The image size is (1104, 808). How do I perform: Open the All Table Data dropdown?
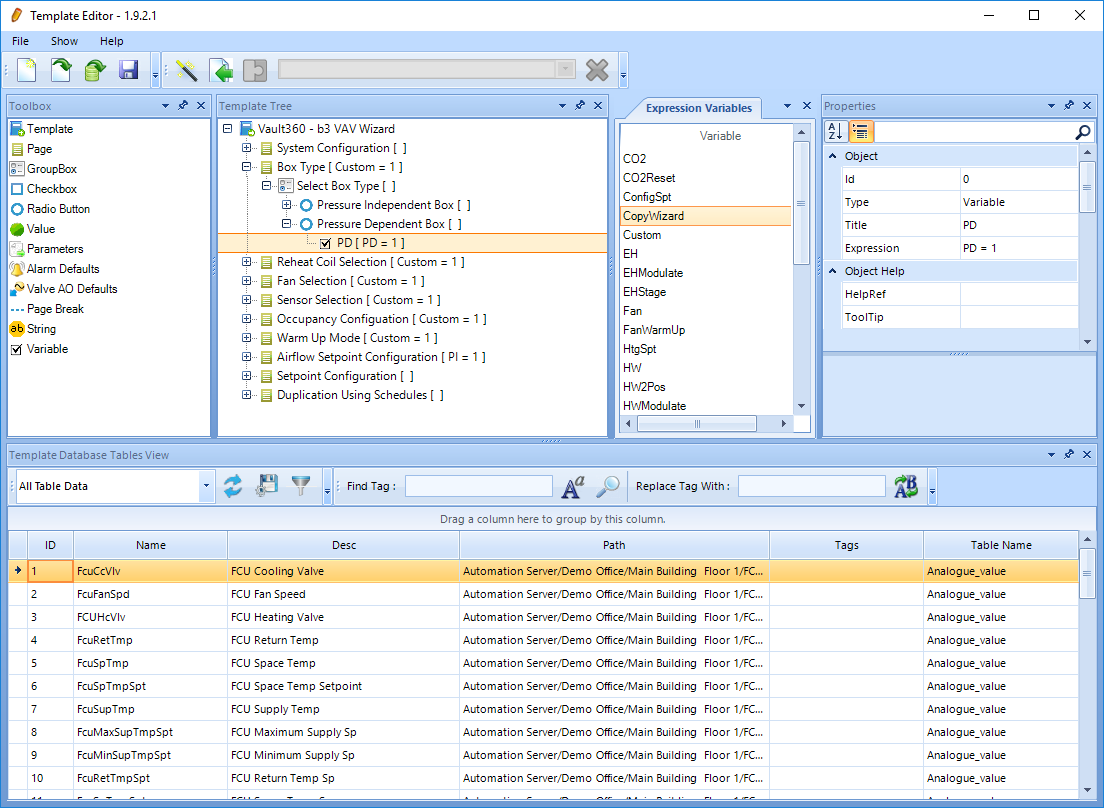206,486
